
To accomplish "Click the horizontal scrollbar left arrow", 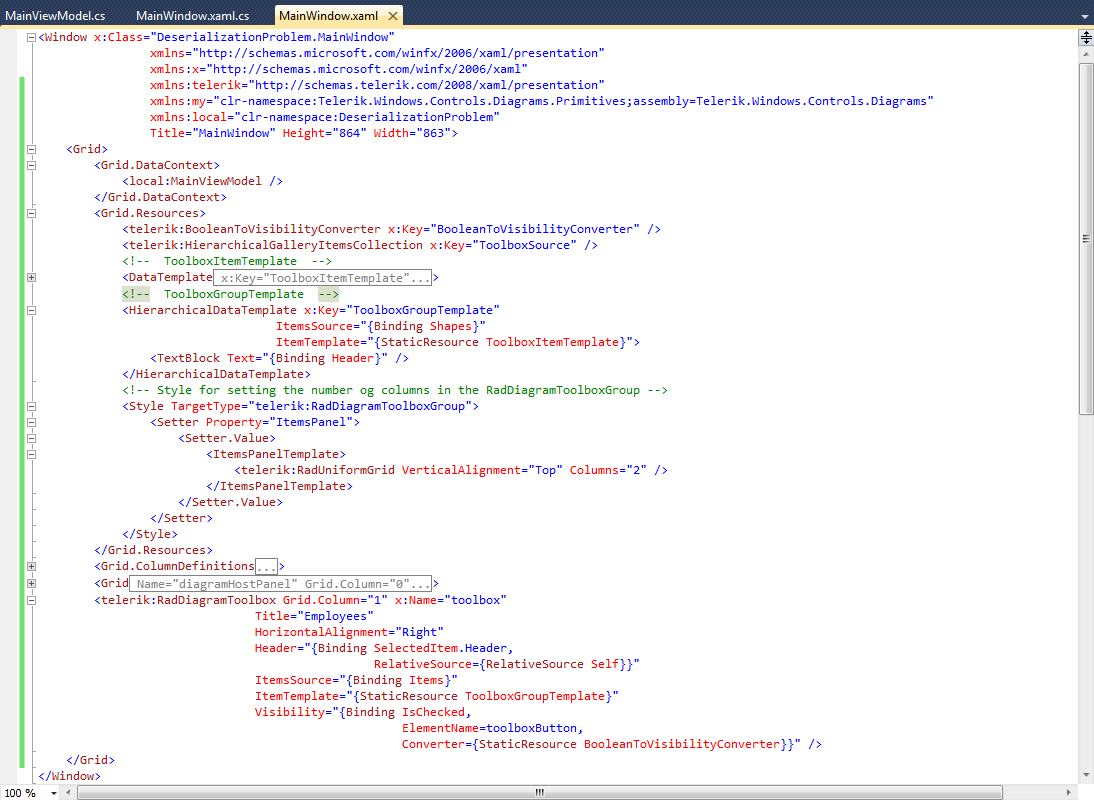I will pos(68,792).
